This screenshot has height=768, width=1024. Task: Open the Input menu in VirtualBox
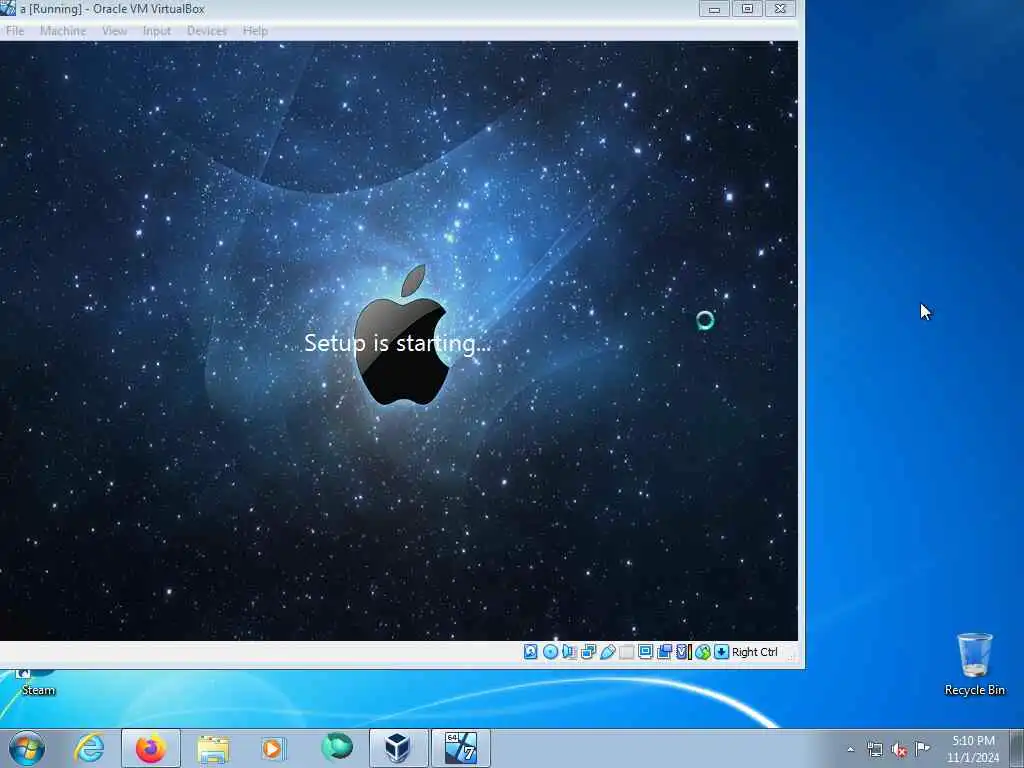pos(157,31)
